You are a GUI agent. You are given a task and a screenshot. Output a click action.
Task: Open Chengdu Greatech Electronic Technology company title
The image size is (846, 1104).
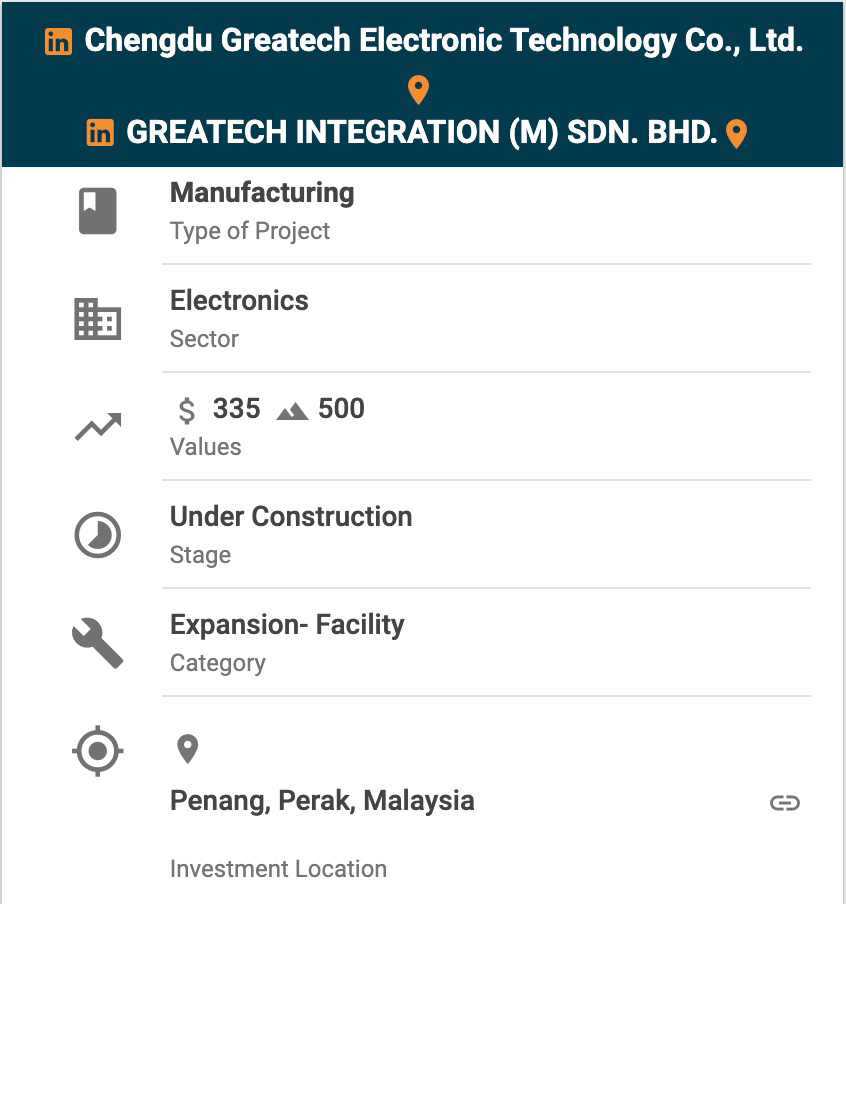coord(443,41)
